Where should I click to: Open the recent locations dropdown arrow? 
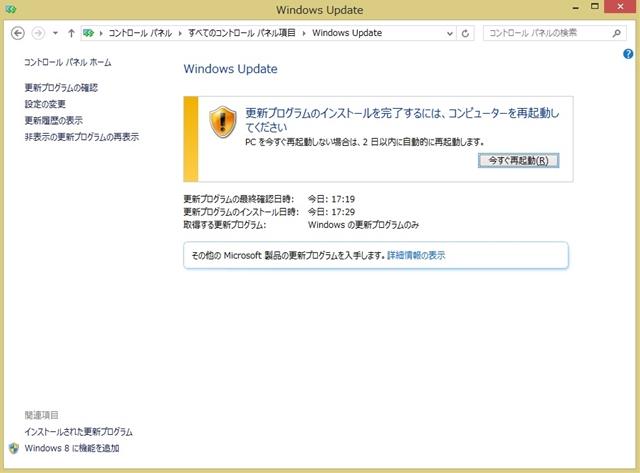pyautogui.click(x=56, y=33)
